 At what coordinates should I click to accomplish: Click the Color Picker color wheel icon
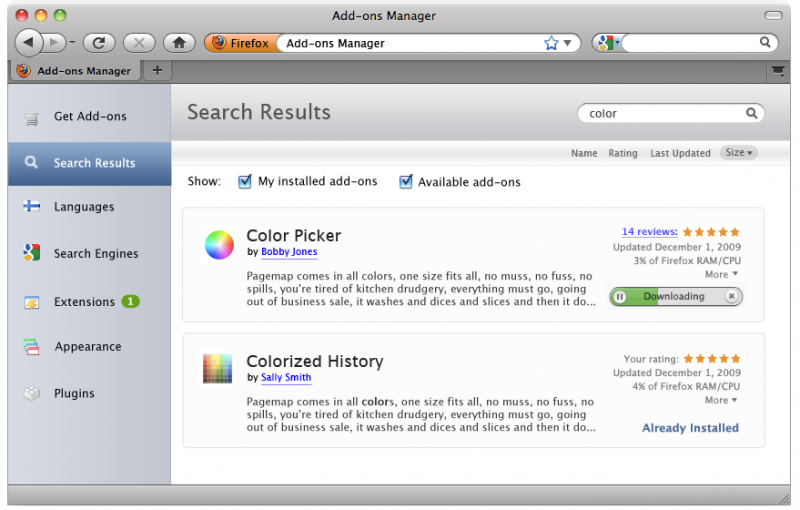point(219,245)
